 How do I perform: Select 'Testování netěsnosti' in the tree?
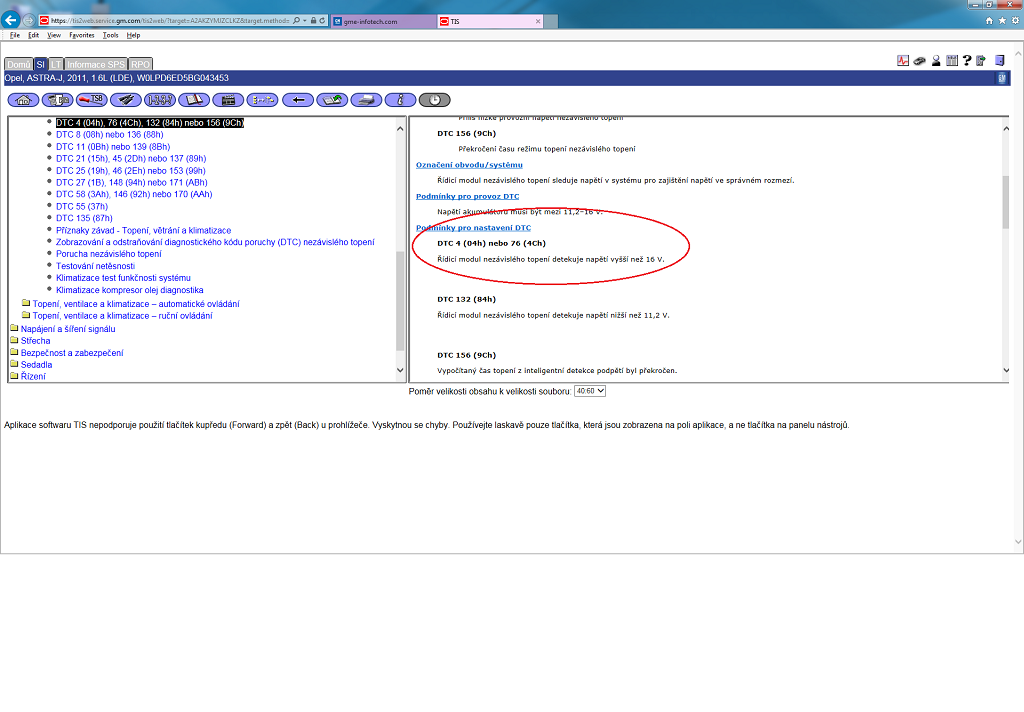(95, 266)
